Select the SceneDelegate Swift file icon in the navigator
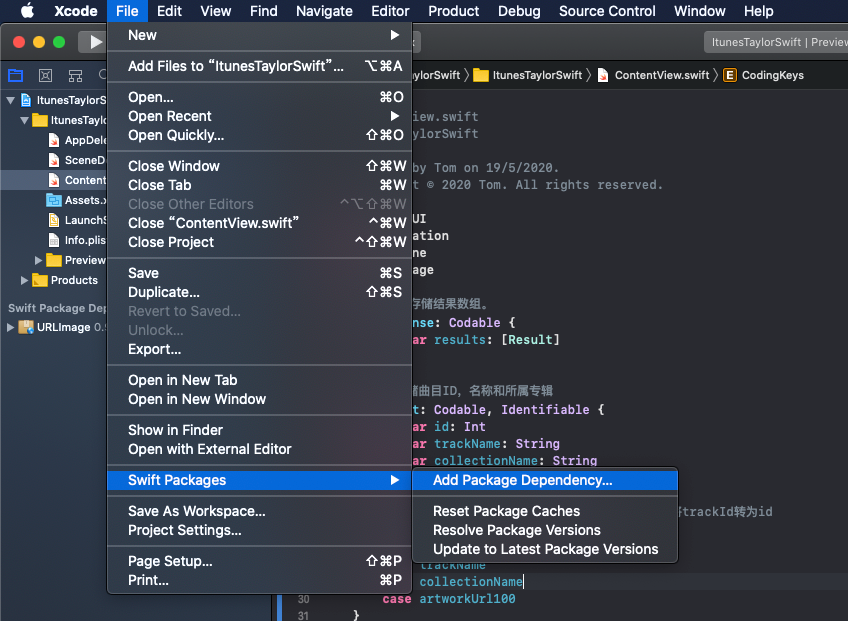 point(54,160)
